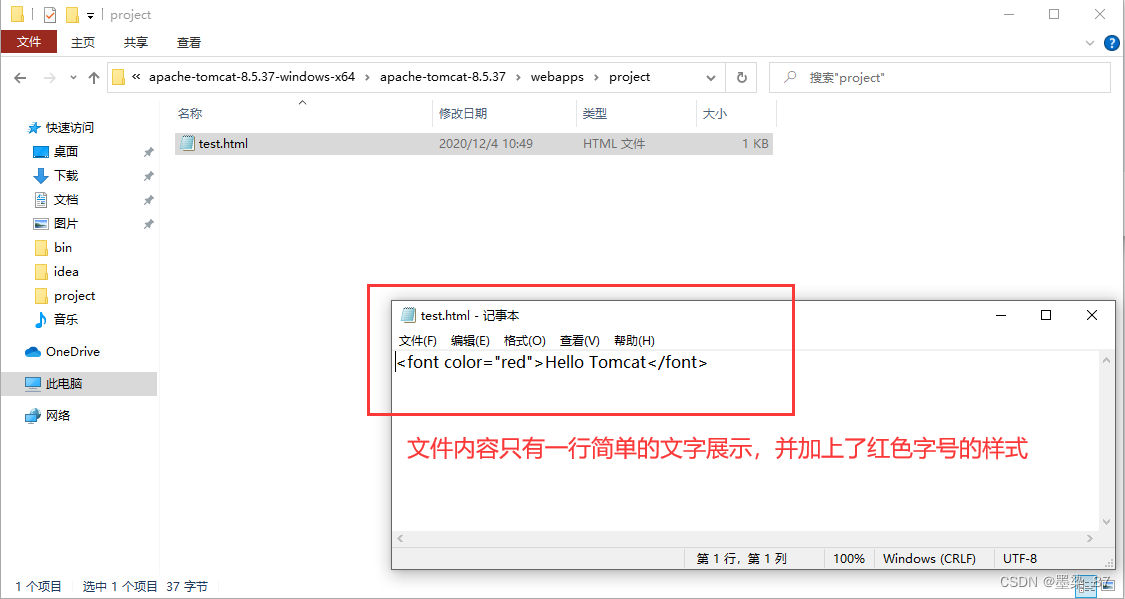Click inside the Notepad text line
Viewport: 1125px width, 599px height.
(x=552, y=362)
